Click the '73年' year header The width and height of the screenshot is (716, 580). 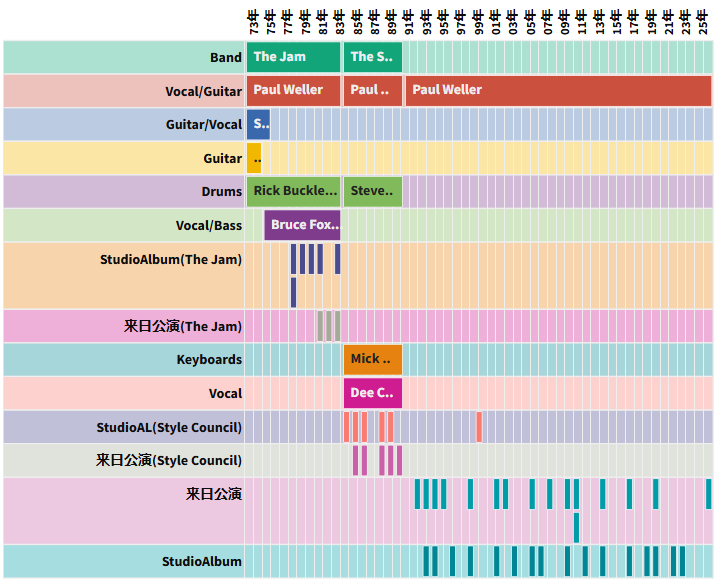coord(254,20)
